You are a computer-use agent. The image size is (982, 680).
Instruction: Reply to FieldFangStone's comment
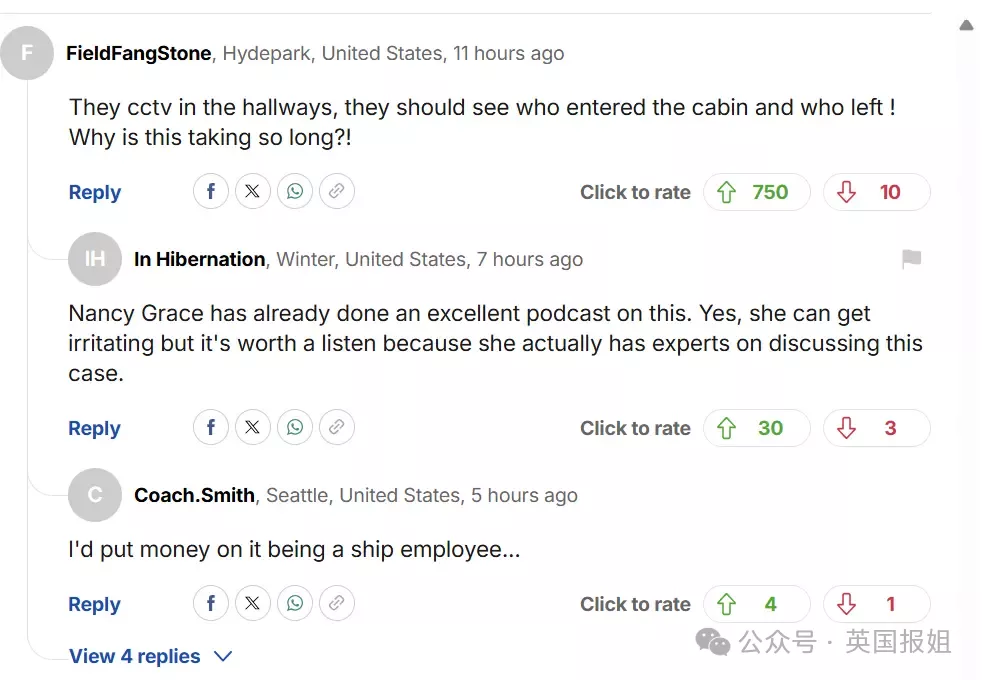tap(94, 193)
